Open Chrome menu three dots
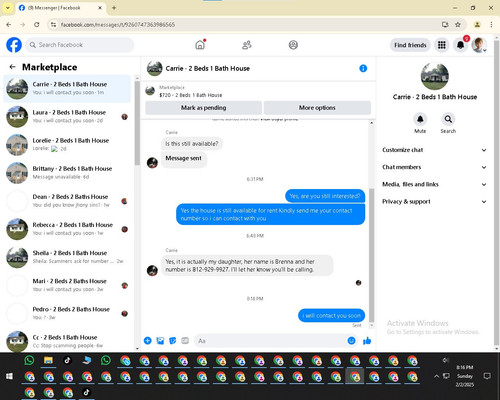The width and height of the screenshot is (500, 400). (x=491, y=25)
